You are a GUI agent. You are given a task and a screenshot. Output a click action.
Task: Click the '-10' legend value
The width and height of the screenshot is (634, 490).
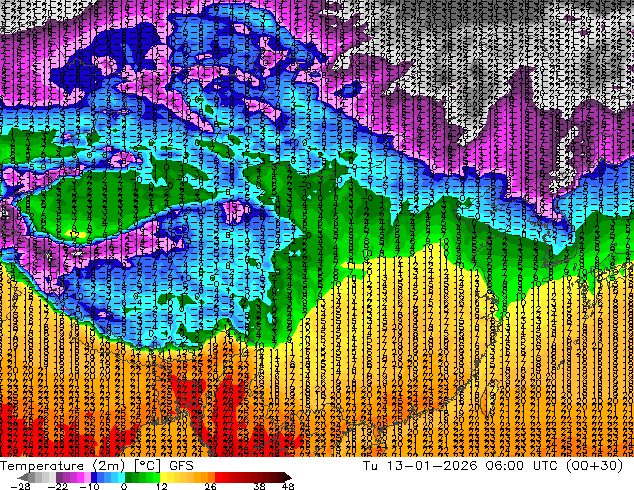point(90,486)
